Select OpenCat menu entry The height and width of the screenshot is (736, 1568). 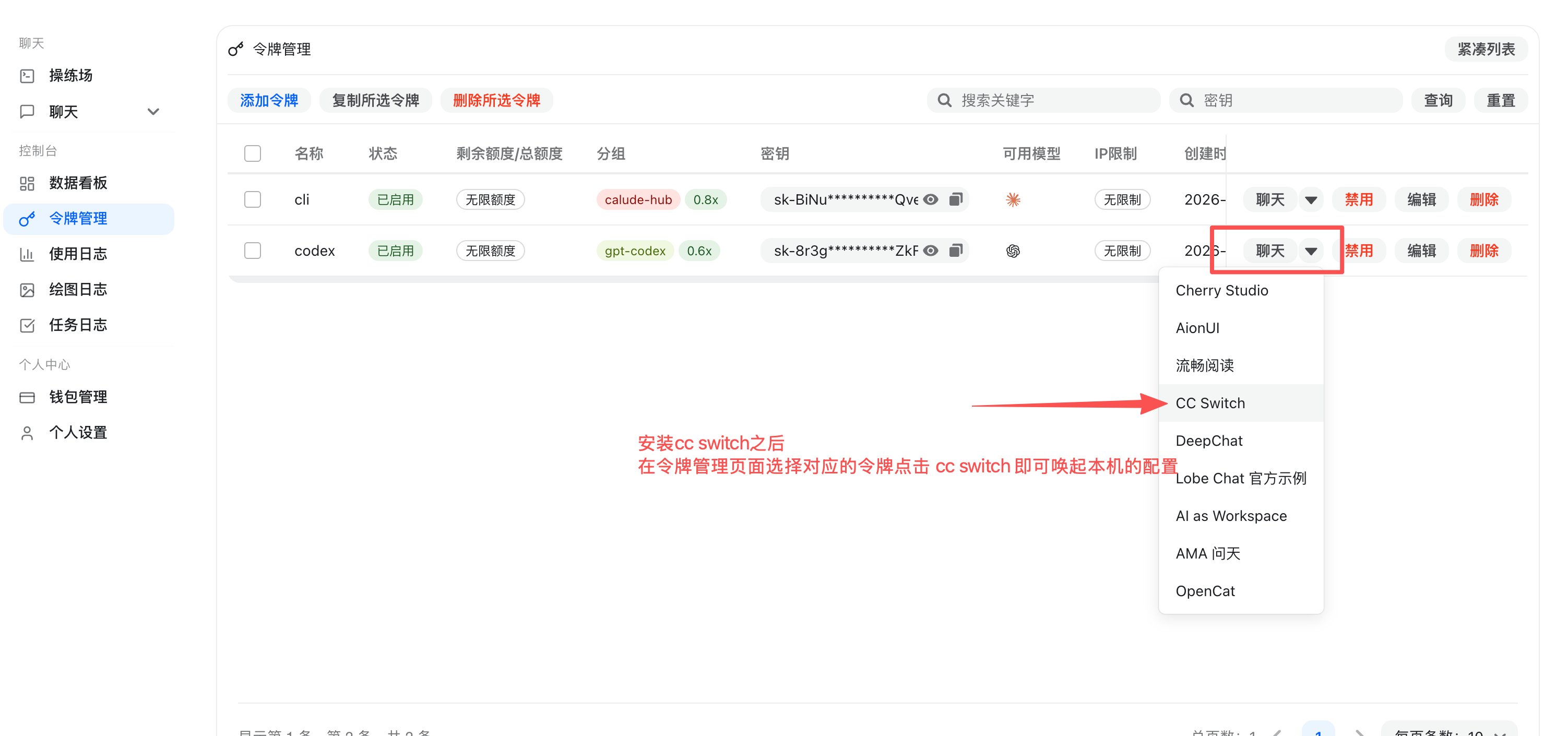click(x=1241, y=591)
